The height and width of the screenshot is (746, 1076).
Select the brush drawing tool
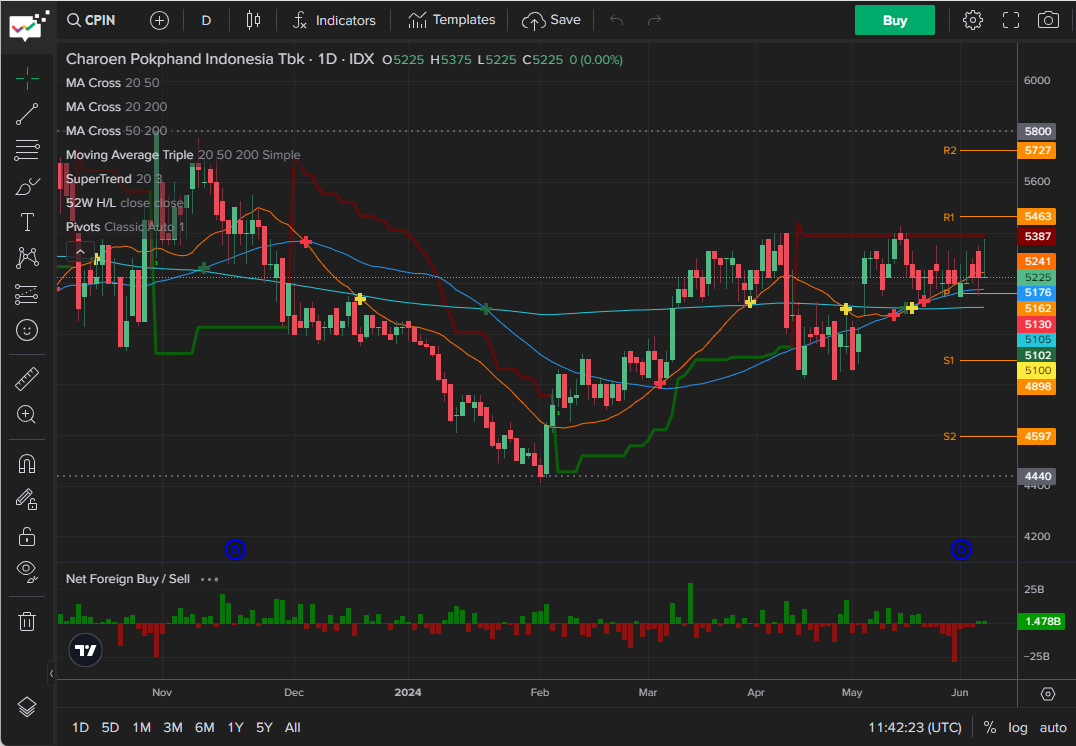[27, 187]
